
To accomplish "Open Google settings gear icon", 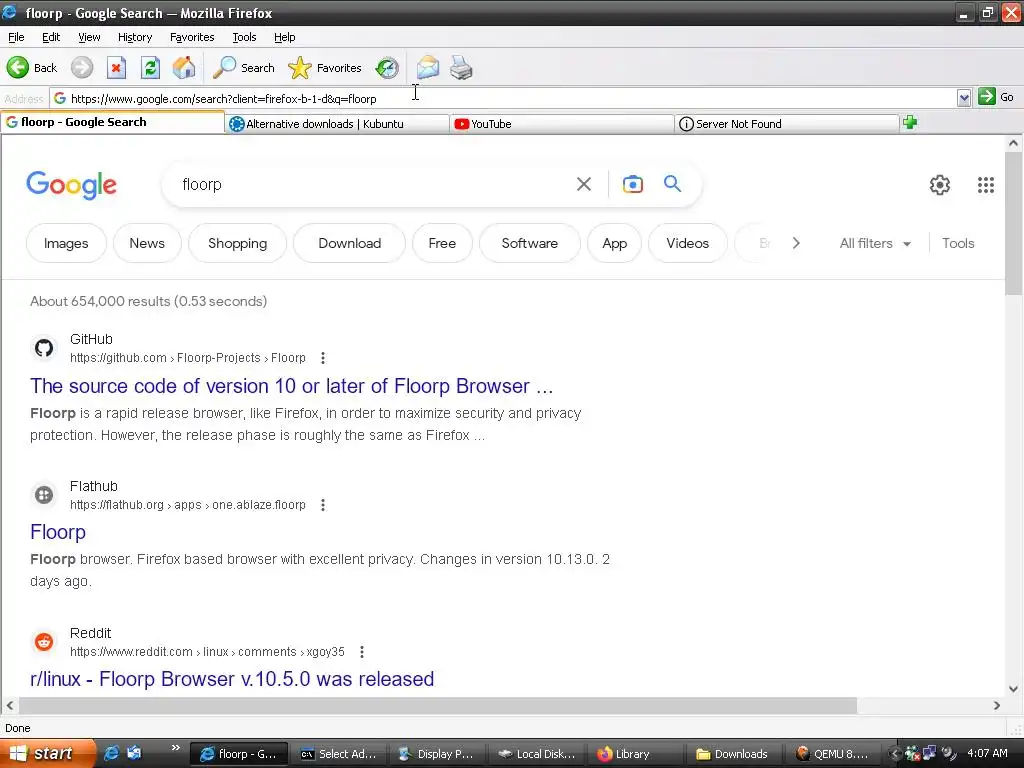I will [939, 185].
